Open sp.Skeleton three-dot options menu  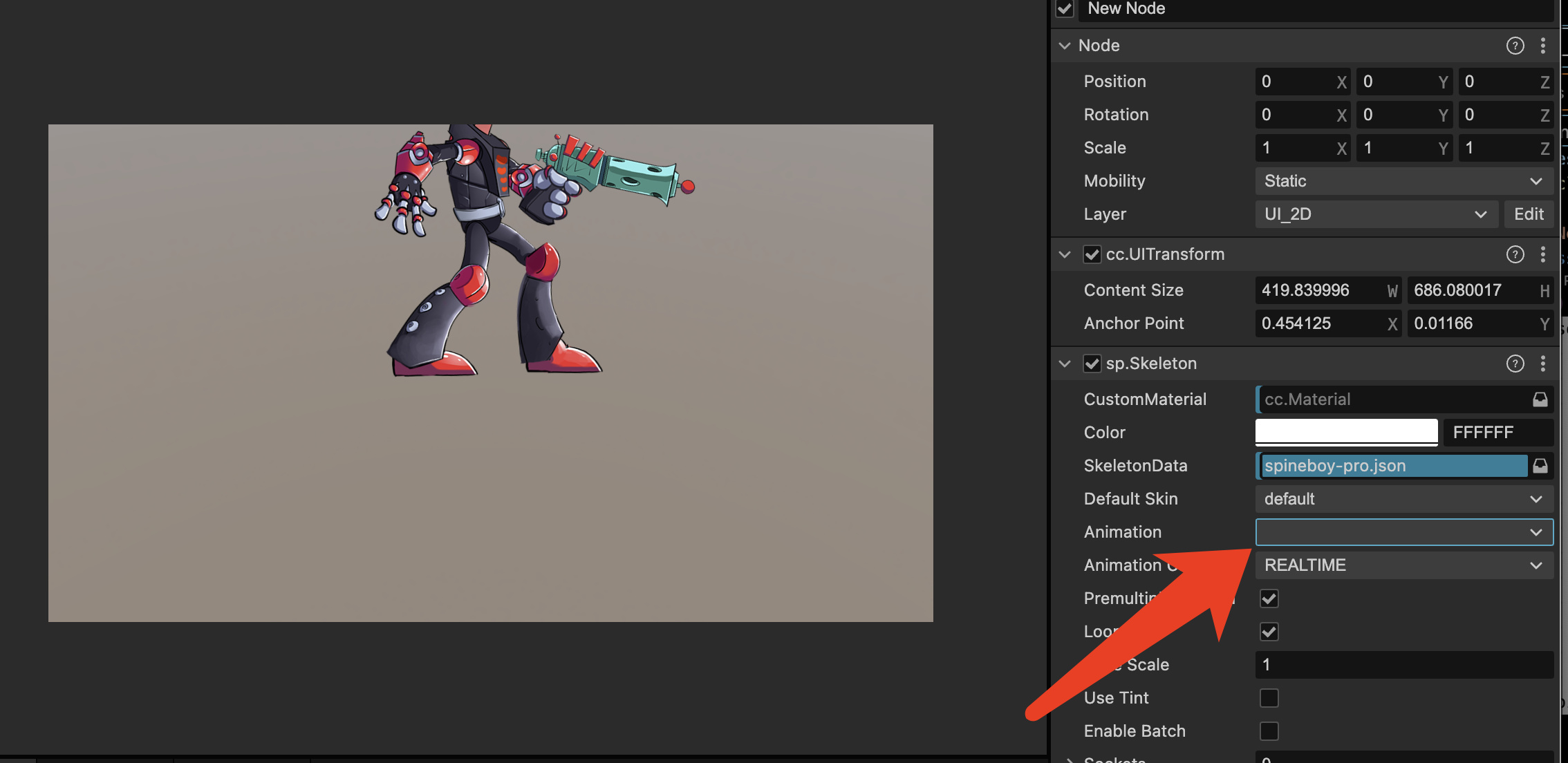coord(1543,364)
